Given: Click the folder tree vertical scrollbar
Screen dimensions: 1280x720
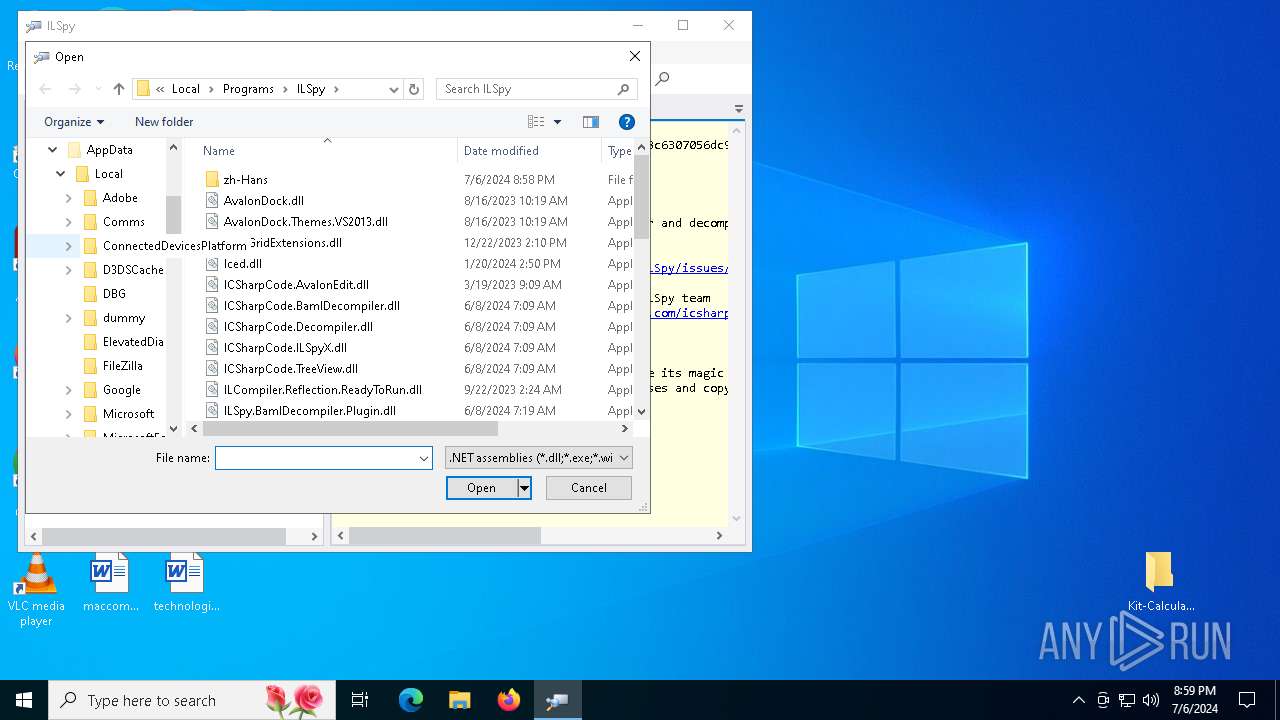Looking at the screenshot, I should coord(173,214).
